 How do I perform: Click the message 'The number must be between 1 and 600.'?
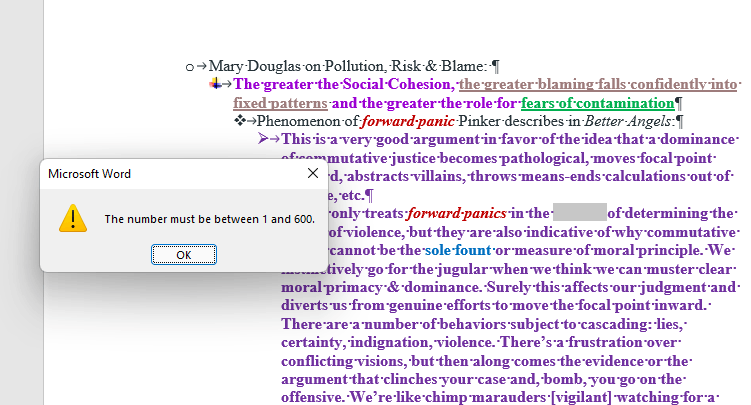click(x=210, y=219)
